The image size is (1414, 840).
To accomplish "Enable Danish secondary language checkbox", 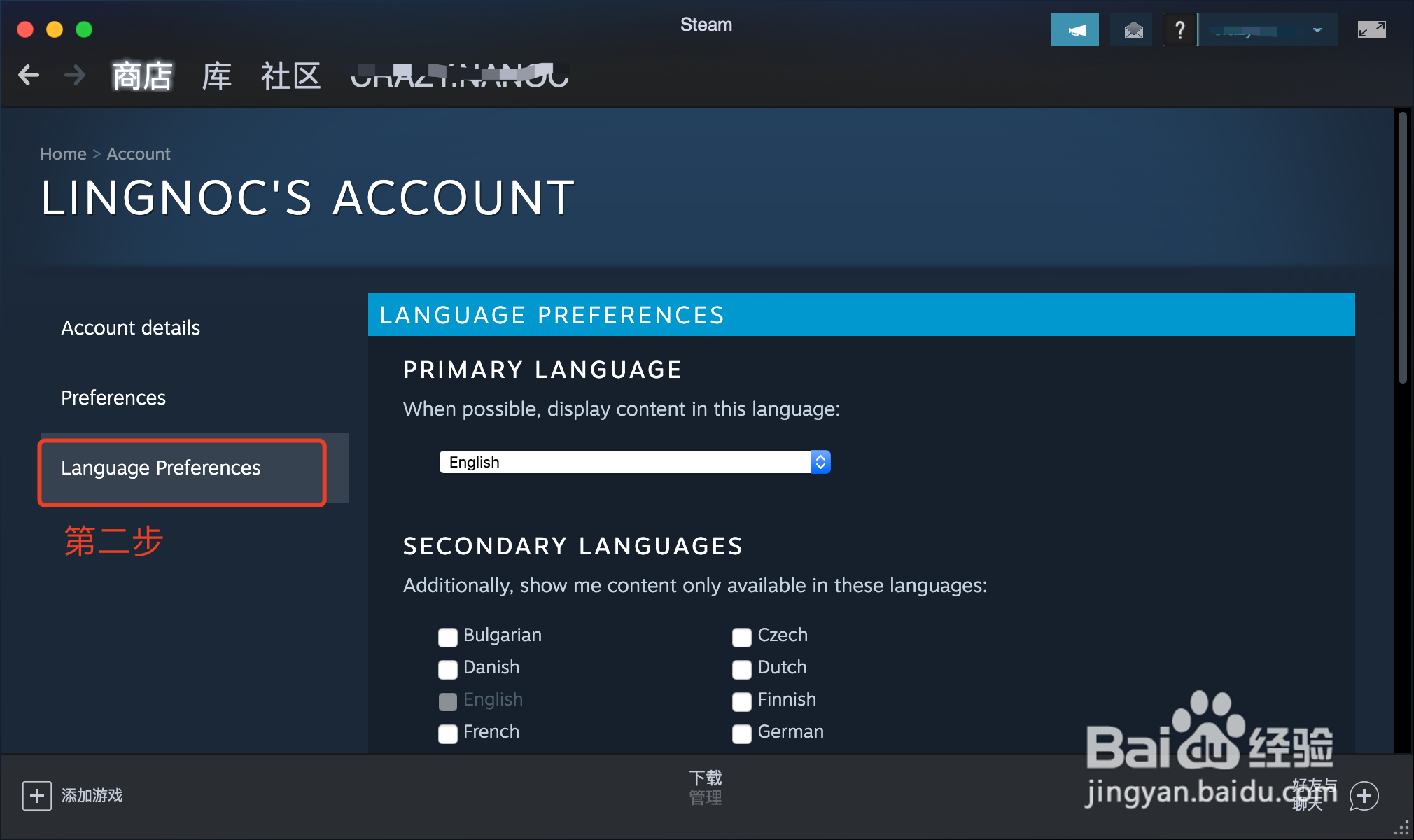I will [x=447, y=668].
